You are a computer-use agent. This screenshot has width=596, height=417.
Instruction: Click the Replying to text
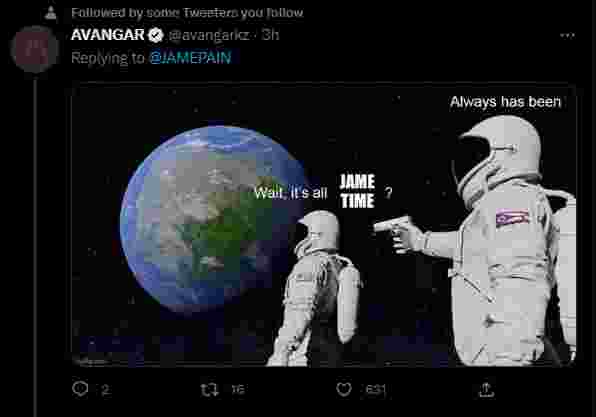108,58
